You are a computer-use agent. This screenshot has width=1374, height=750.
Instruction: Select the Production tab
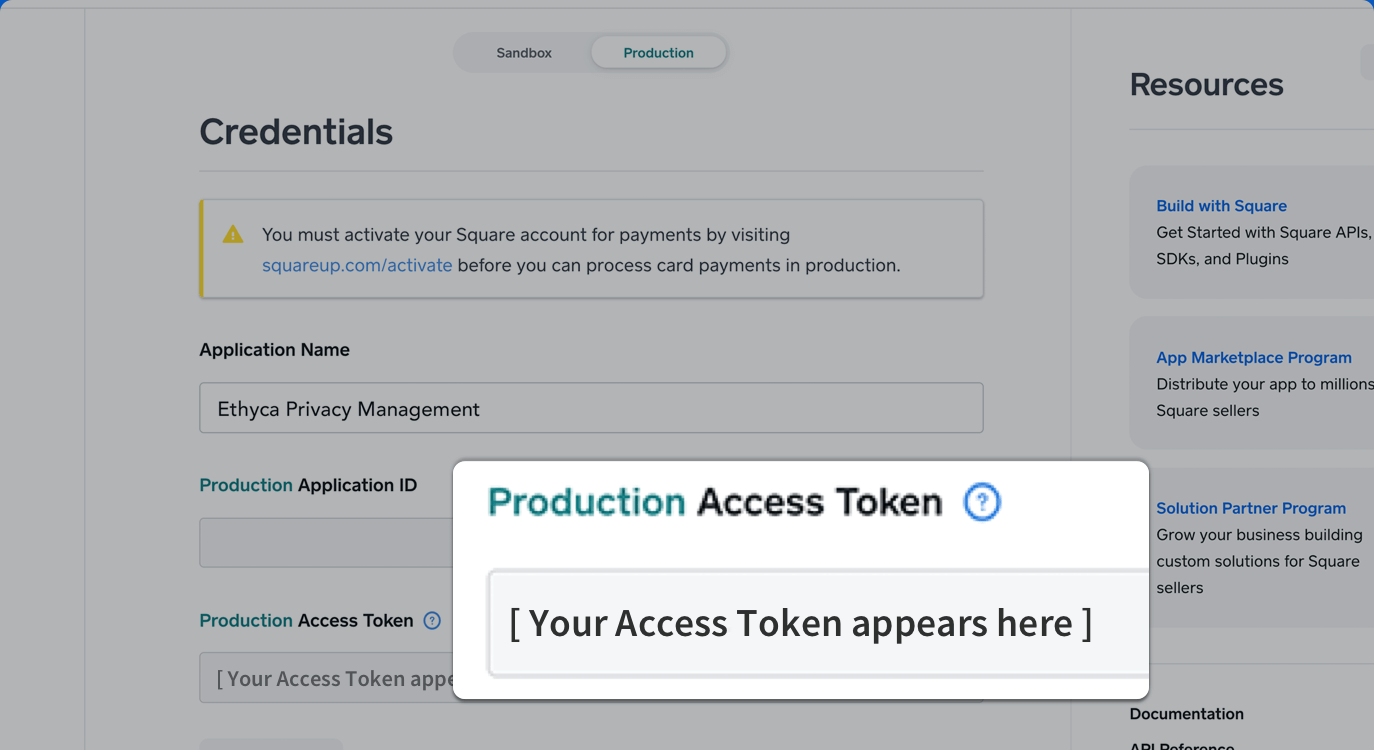(658, 53)
